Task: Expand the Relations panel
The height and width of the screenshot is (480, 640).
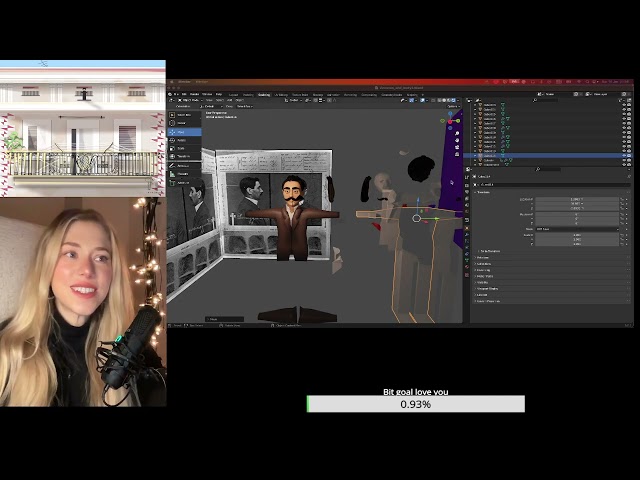Action: point(482,258)
